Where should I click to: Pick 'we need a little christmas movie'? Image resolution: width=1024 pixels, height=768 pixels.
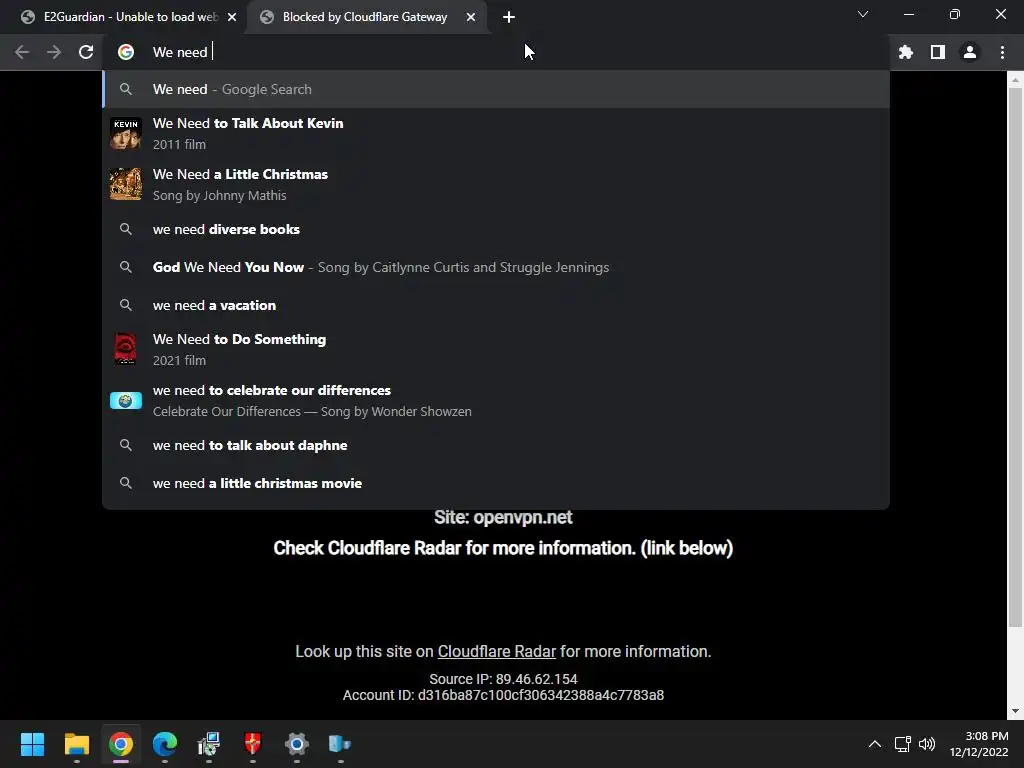(496, 483)
